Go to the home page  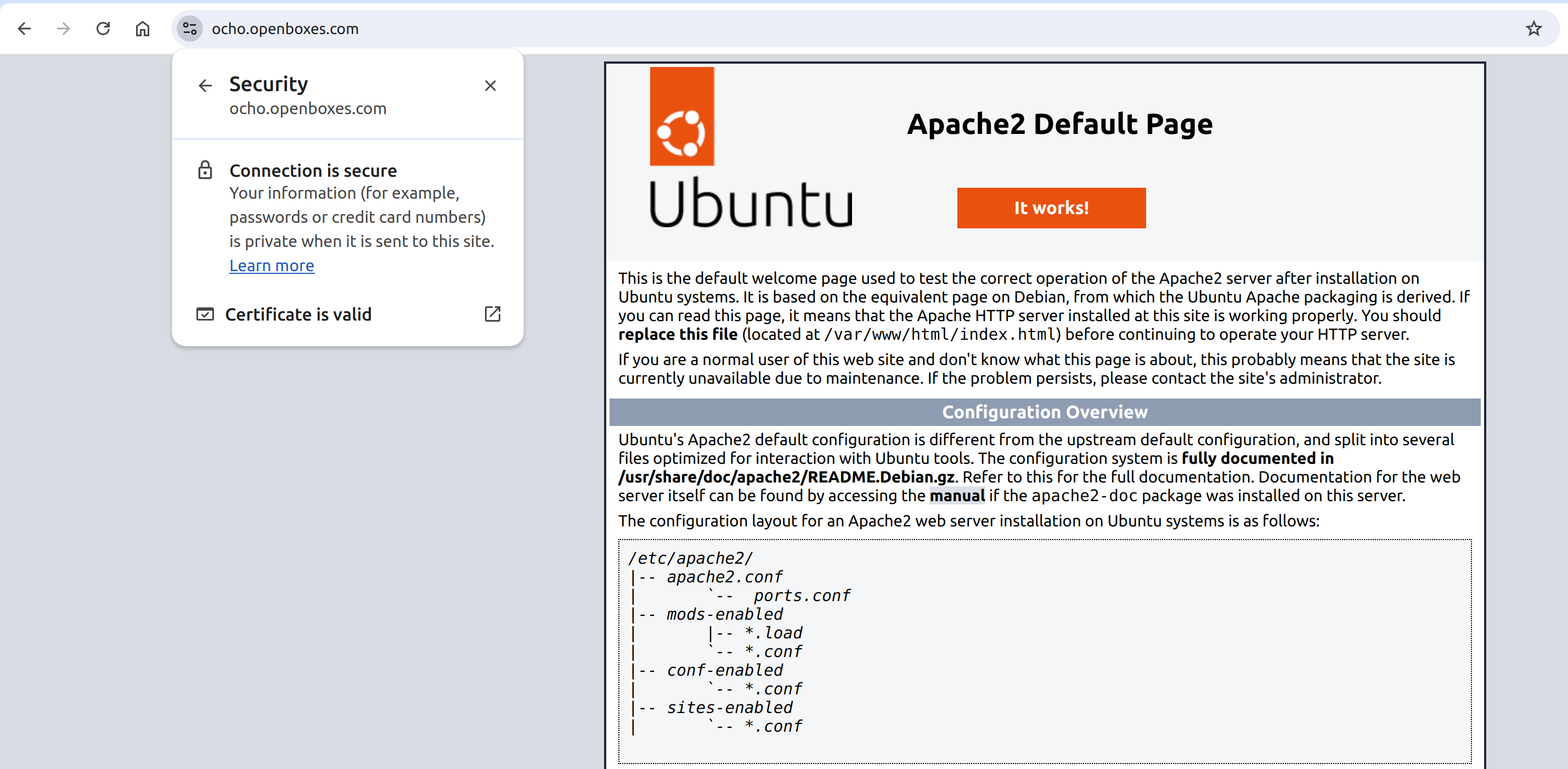[143, 29]
